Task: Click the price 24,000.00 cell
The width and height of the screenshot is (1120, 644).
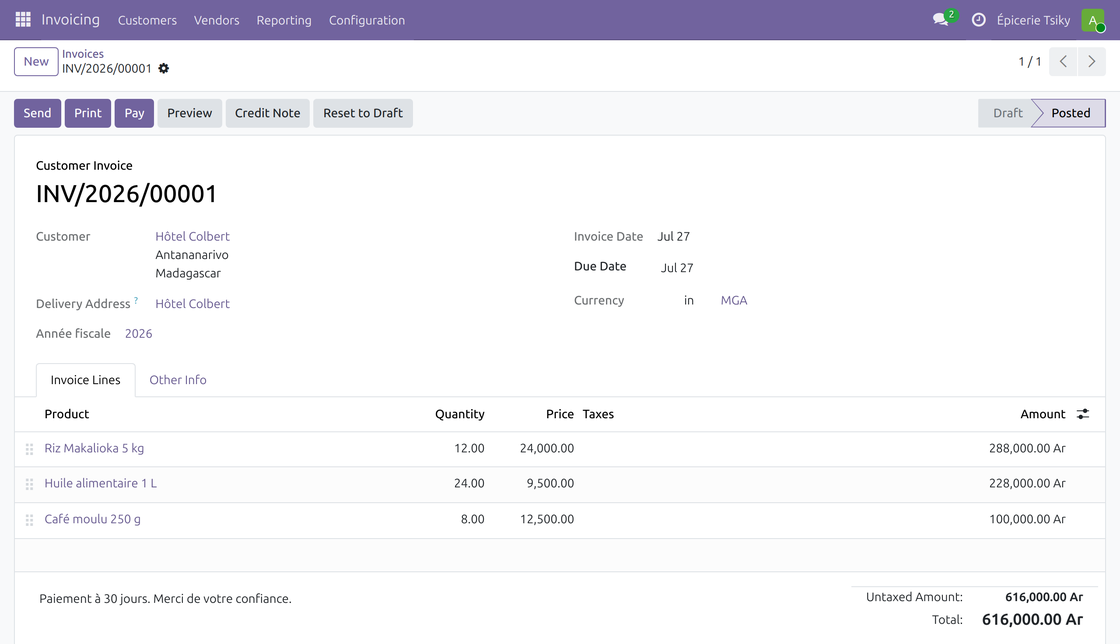Action: click(547, 448)
